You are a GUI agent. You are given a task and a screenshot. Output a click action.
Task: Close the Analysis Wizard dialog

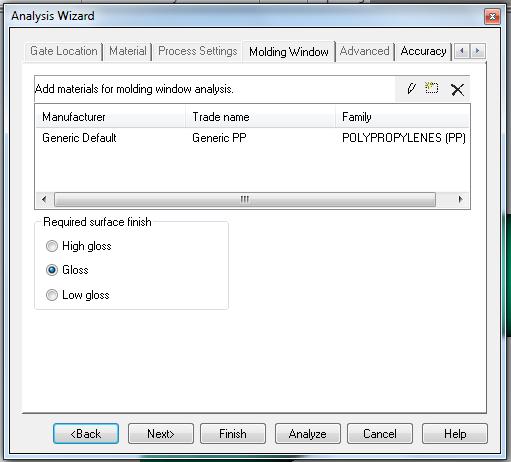(x=492, y=16)
